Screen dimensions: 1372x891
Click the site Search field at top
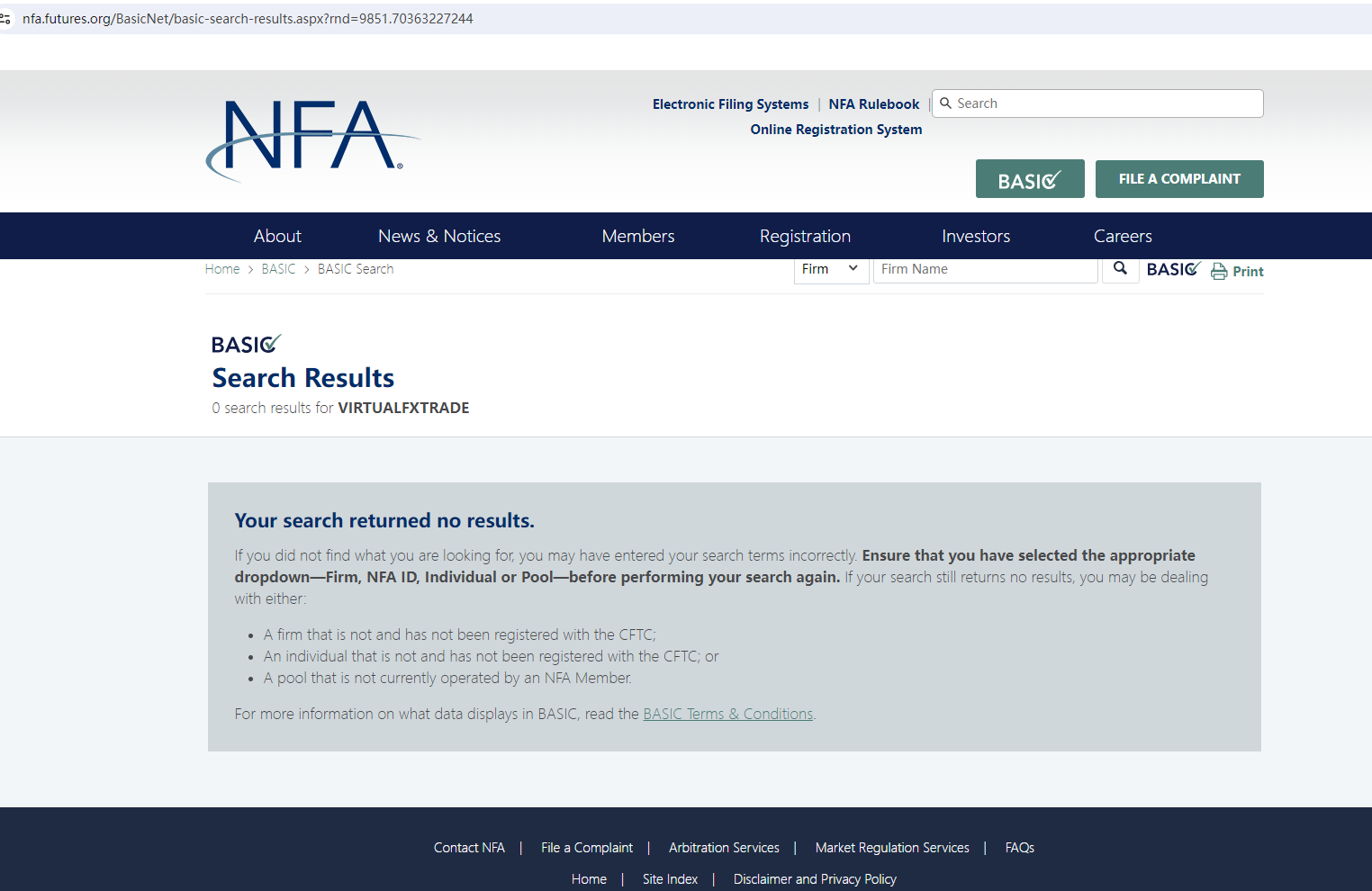tap(1097, 103)
